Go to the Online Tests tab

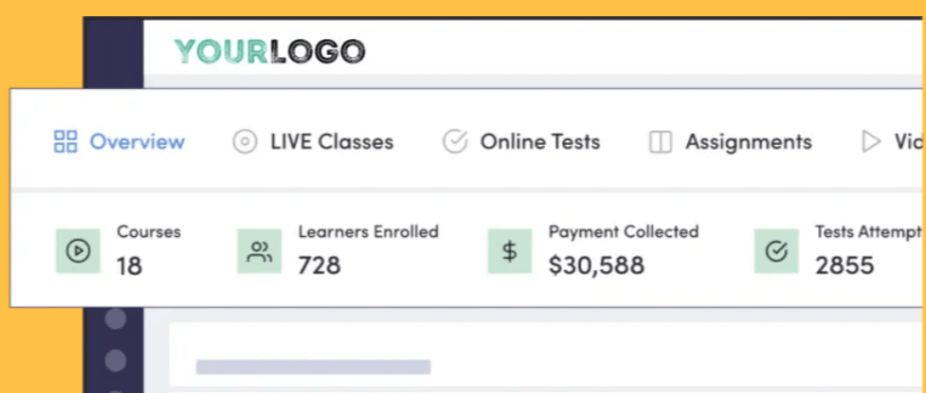click(521, 142)
